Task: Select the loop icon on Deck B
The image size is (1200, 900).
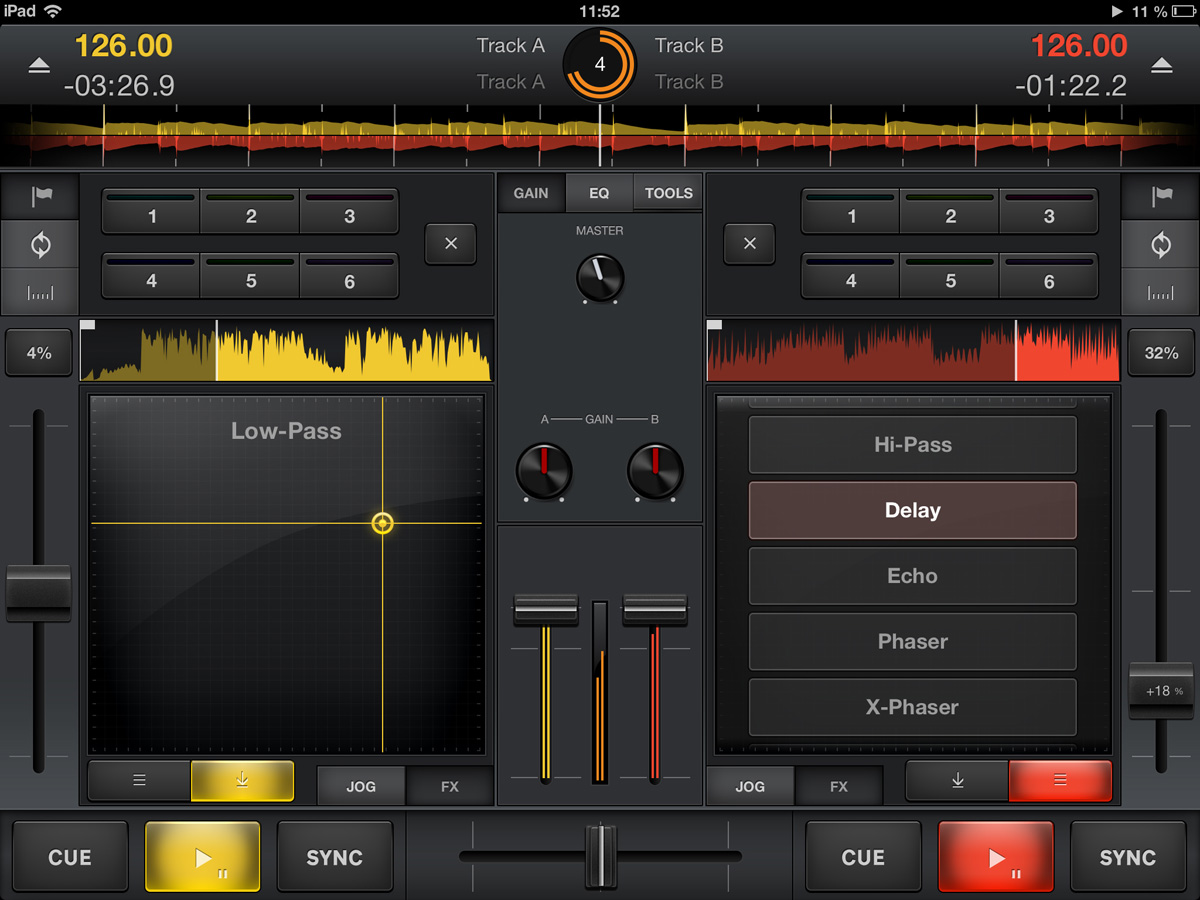Action: tap(1161, 244)
